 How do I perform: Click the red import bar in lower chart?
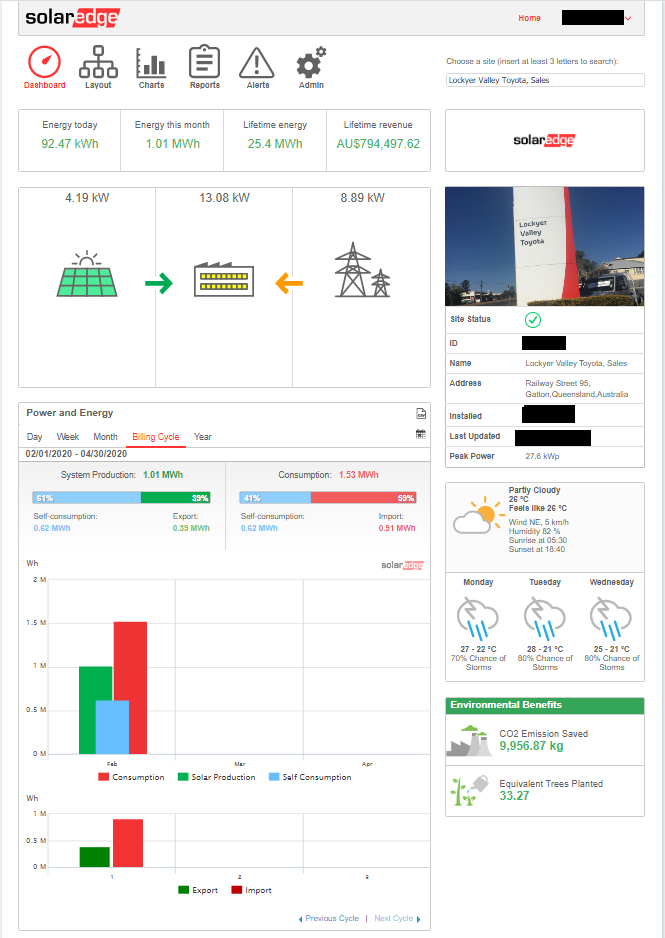coord(128,843)
